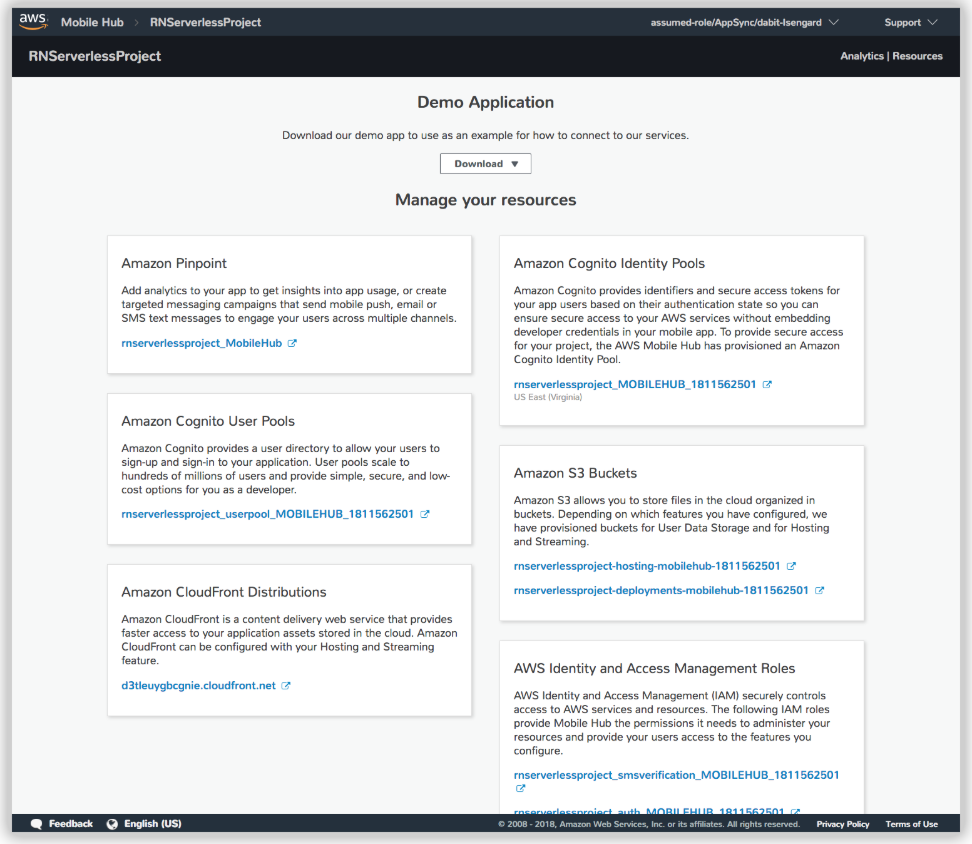The width and height of the screenshot is (972, 844).
Task: Open the Support menu label
Action: point(903,22)
